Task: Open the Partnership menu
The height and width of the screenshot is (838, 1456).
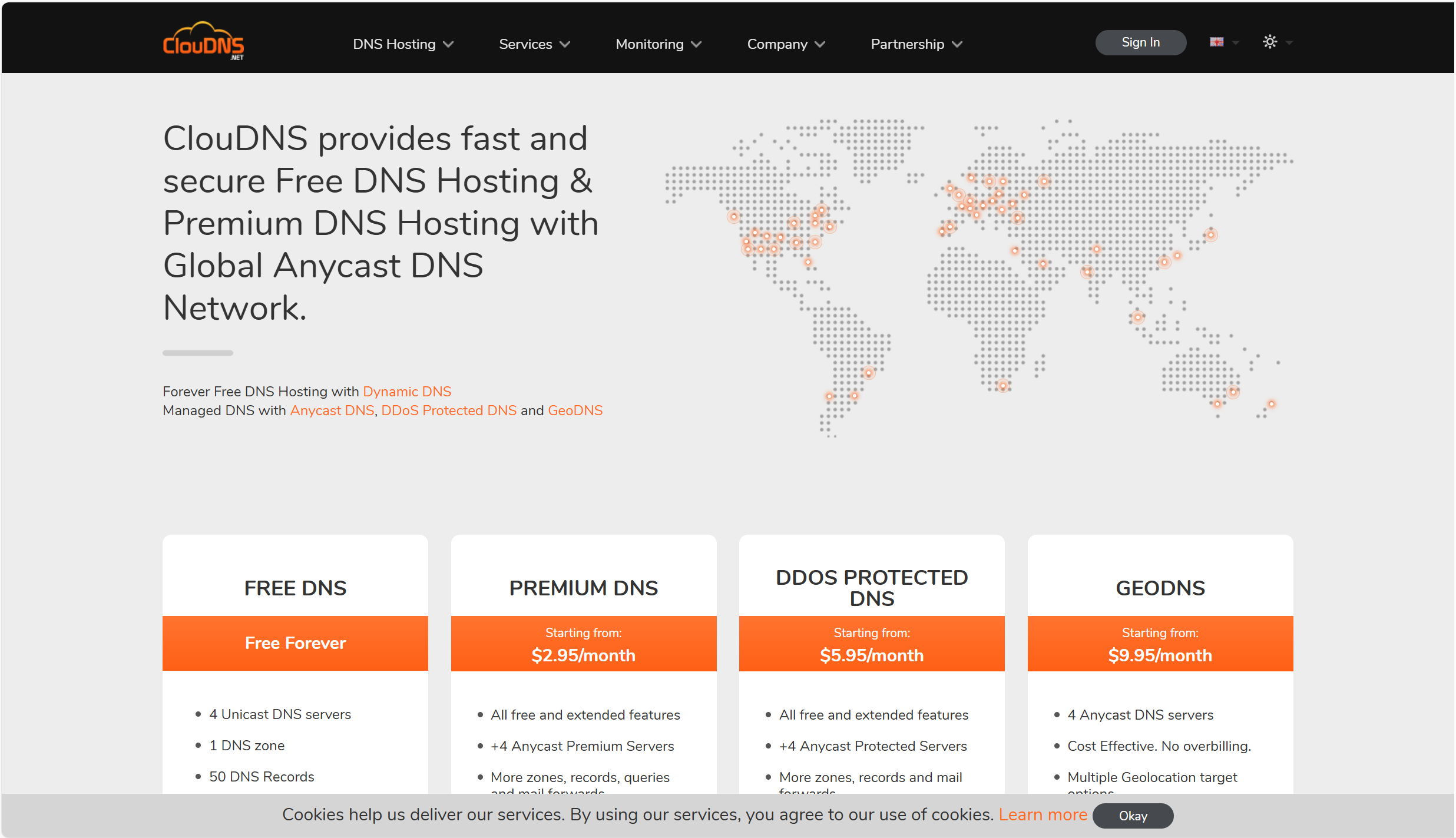Action: tap(907, 44)
